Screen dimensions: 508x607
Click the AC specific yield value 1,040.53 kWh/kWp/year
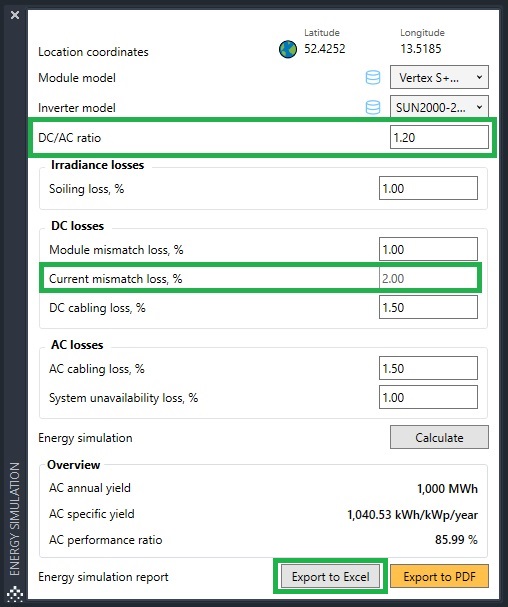tap(412, 514)
